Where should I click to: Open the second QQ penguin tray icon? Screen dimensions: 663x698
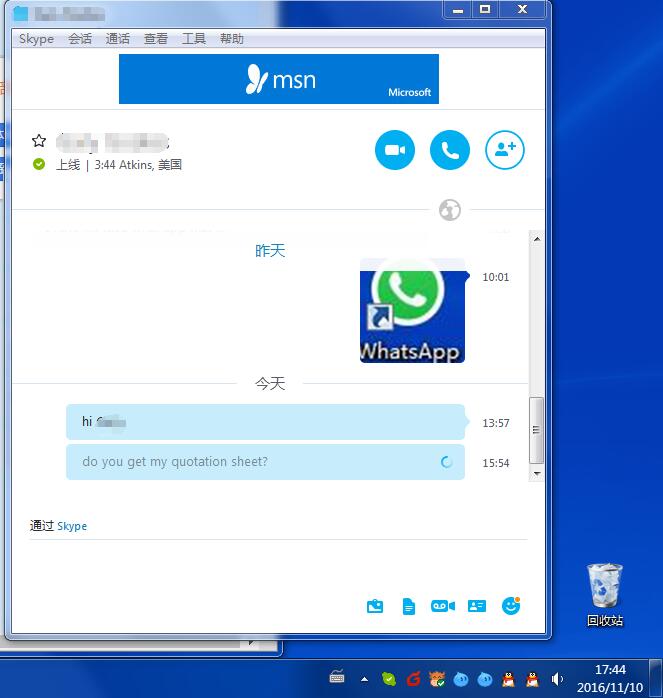(x=532, y=679)
